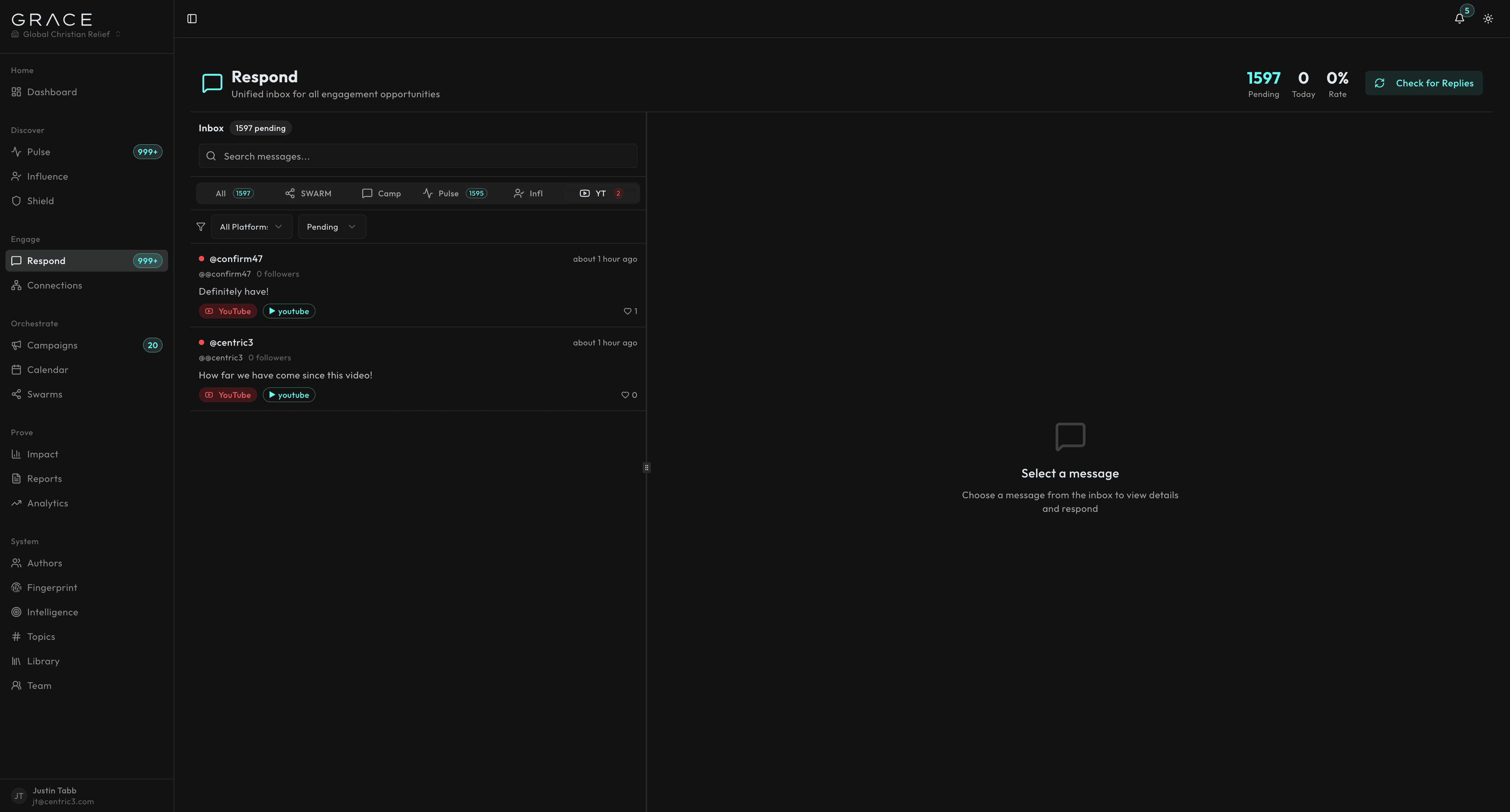Select the Shield section in sidebar

pos(41,201)
